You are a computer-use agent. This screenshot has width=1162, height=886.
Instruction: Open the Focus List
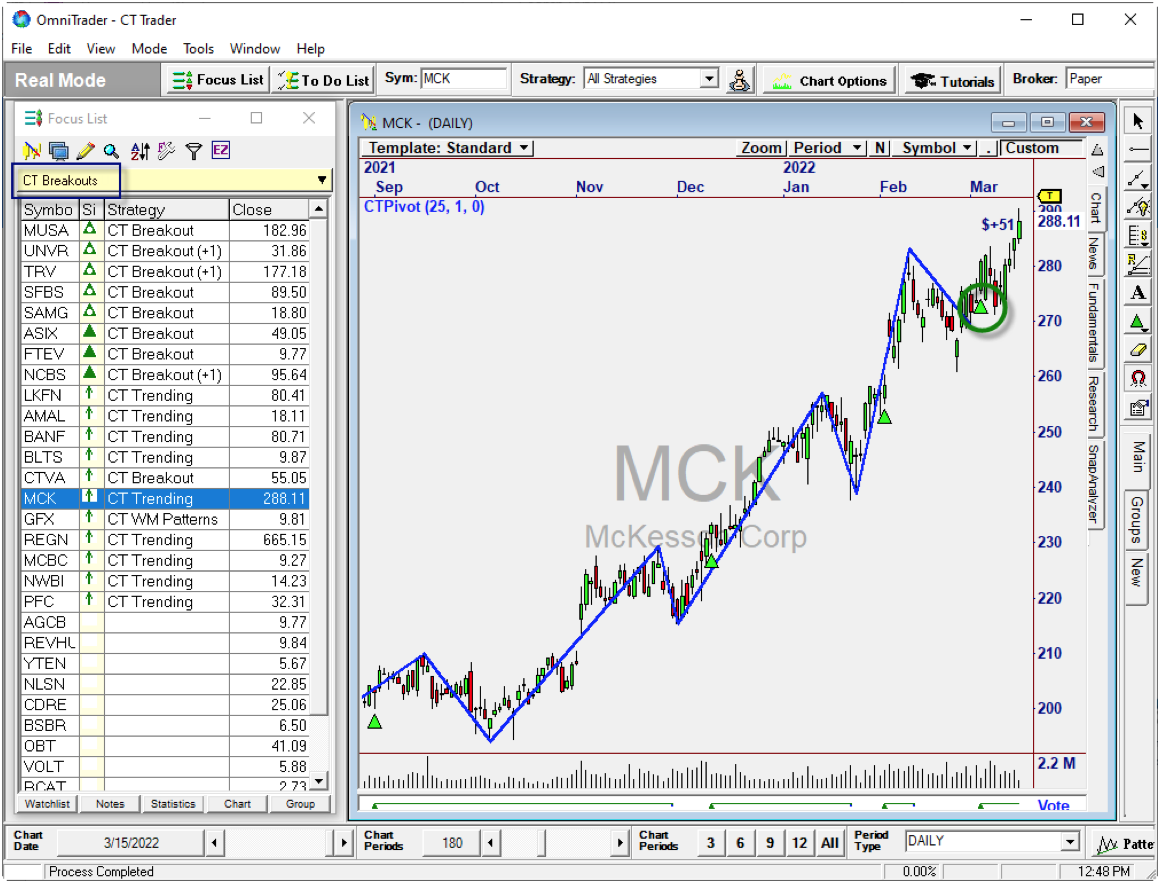tap(217, 80)
